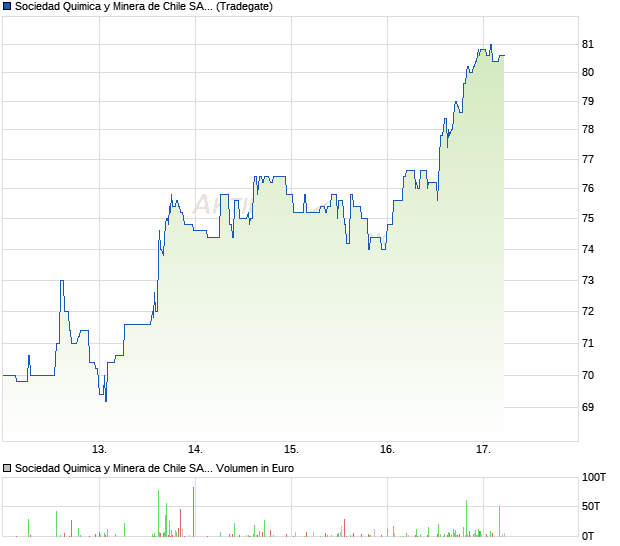Click the volume axis label 0T
This screenshot has width=620, height=546.
point(588,536)
